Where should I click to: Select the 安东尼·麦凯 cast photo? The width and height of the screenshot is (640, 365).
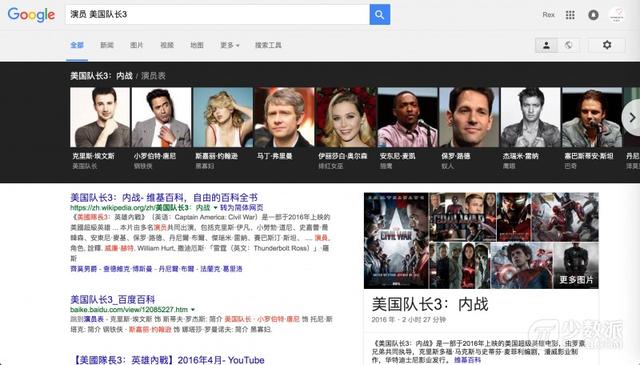point(407,117)
